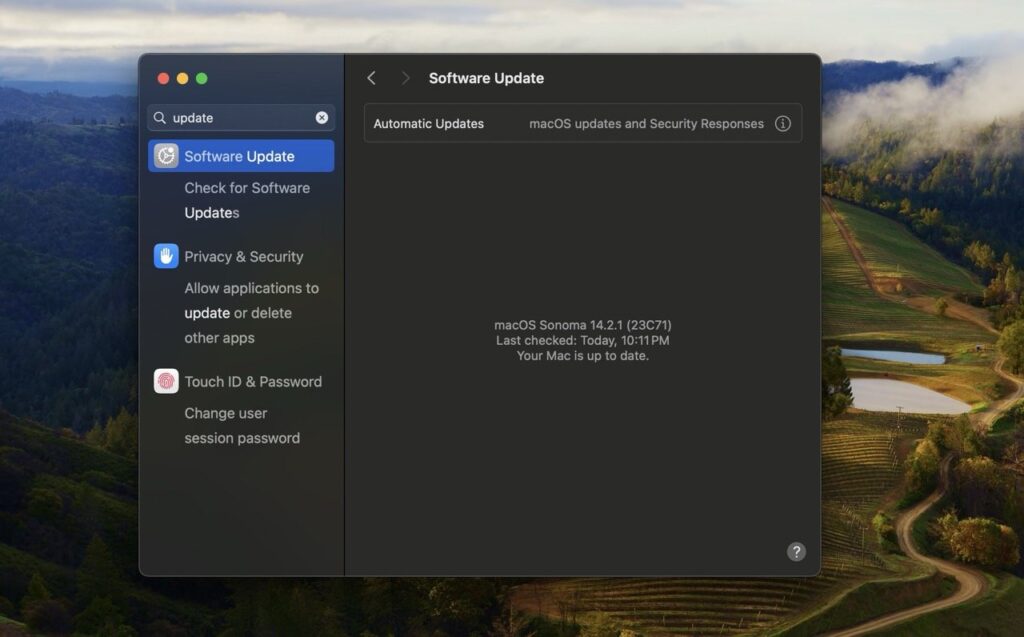Click the Automatic Updates label
Screen dimensions: 1024x637
pyautogui.click(x=428, y=124)
